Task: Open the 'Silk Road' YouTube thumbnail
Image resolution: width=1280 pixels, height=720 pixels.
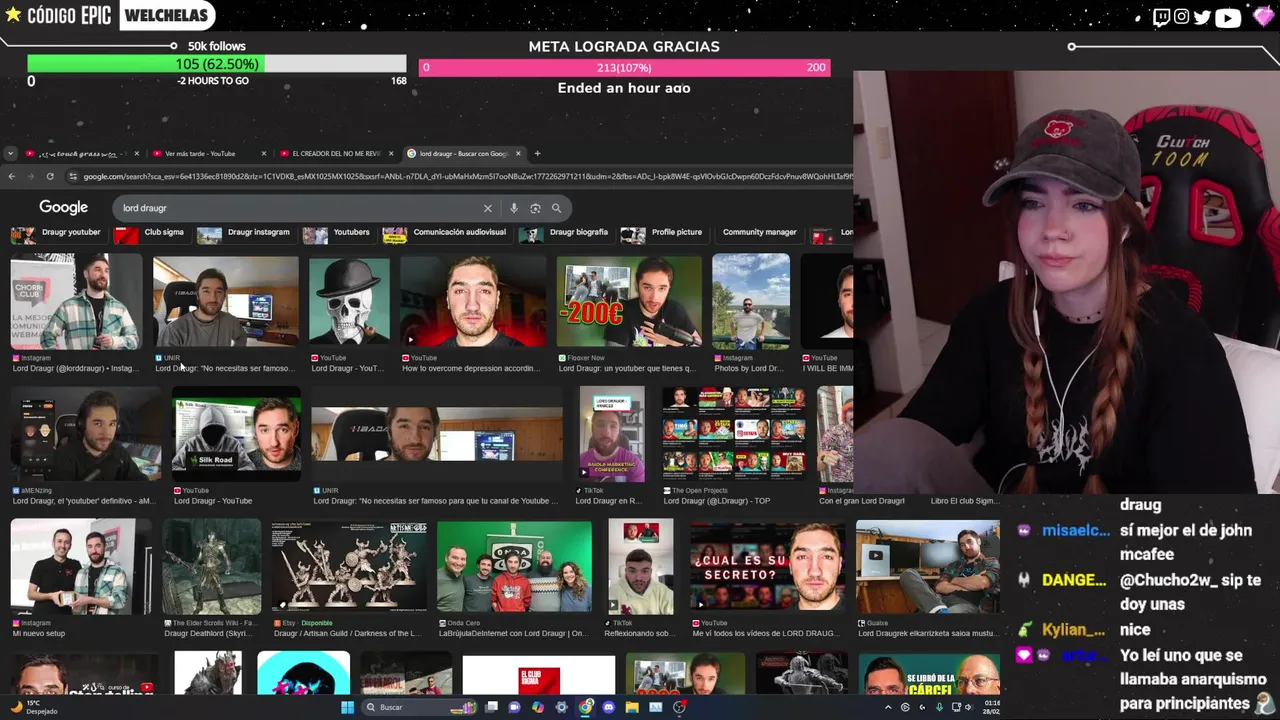Action: (x=237, y=434)
